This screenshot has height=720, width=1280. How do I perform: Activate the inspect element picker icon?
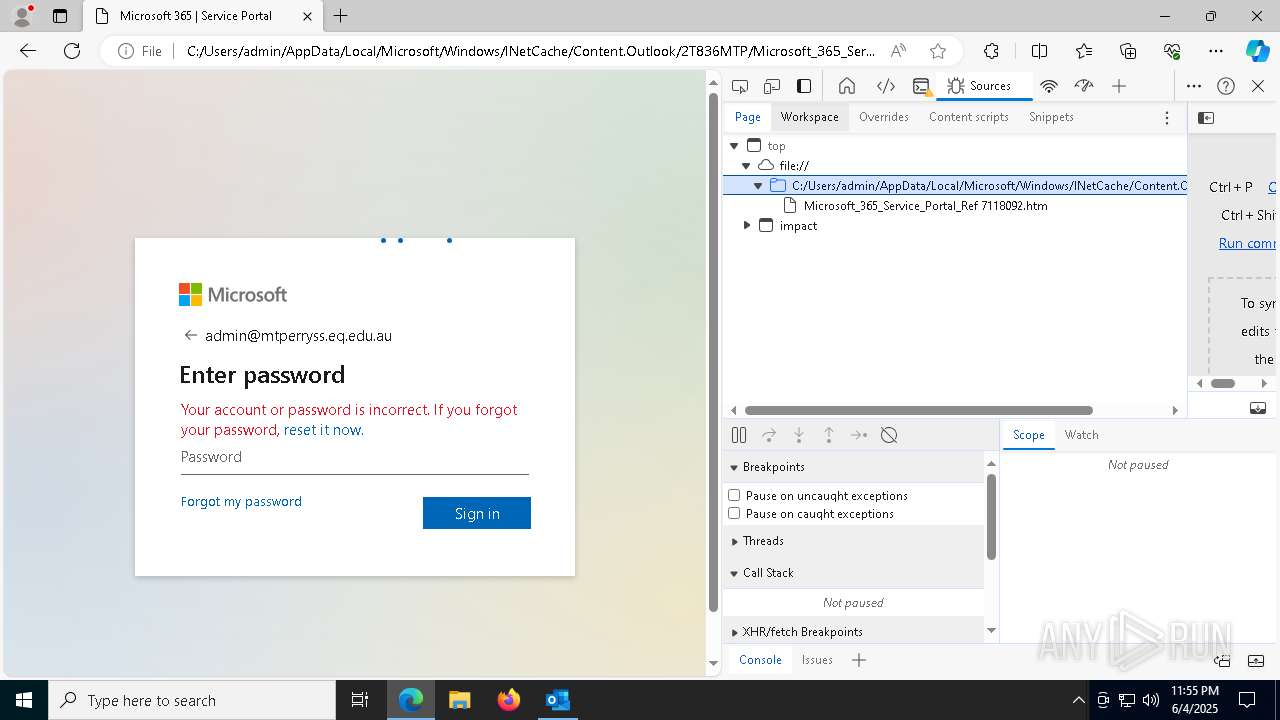740,86
